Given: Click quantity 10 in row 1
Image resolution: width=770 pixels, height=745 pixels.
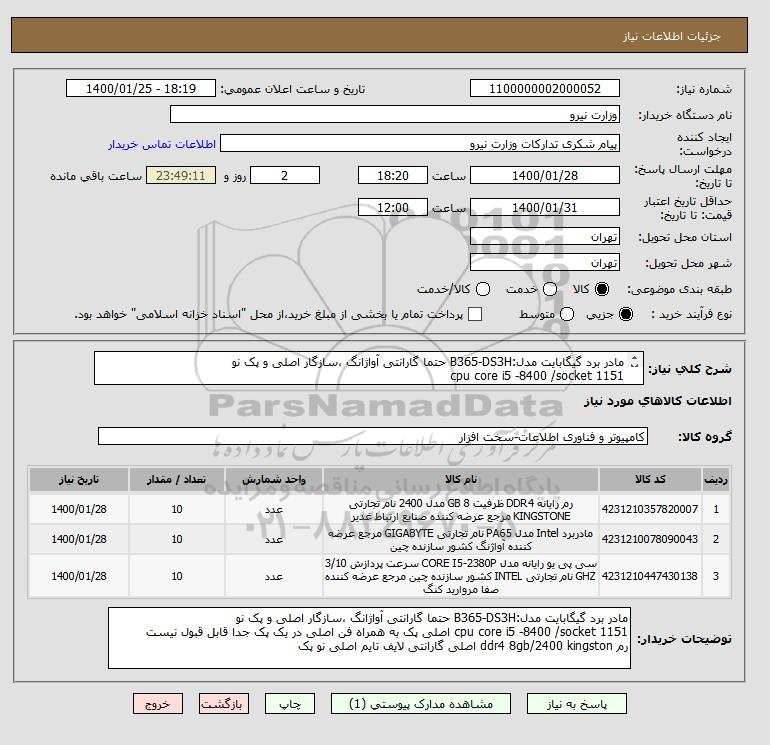Looking at the screenshot, I should (x=177, y=509).
